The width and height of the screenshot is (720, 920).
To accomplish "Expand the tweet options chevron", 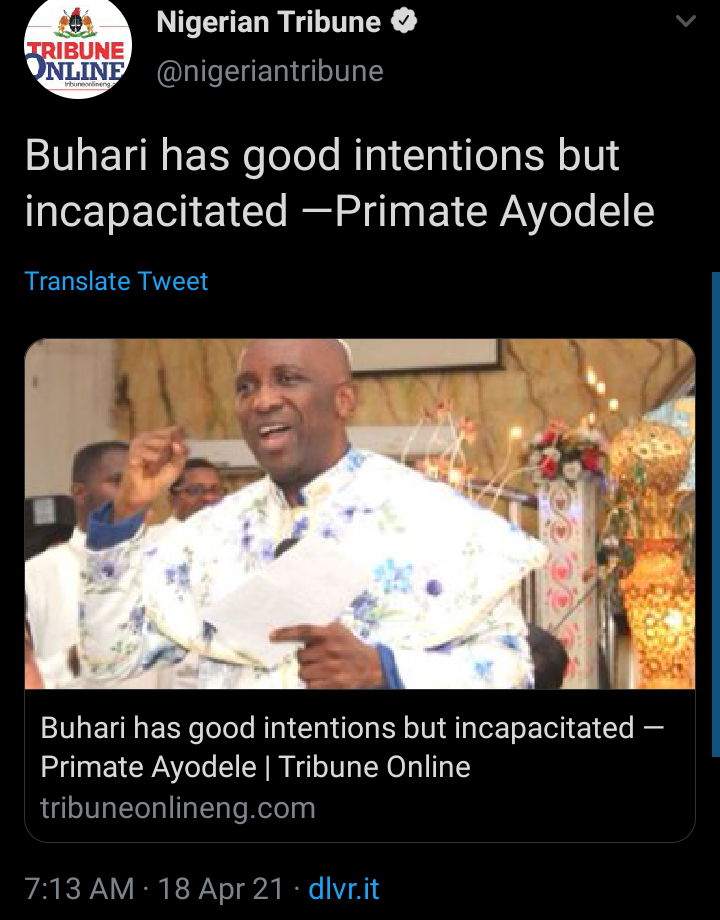I will tap(685, 22).
